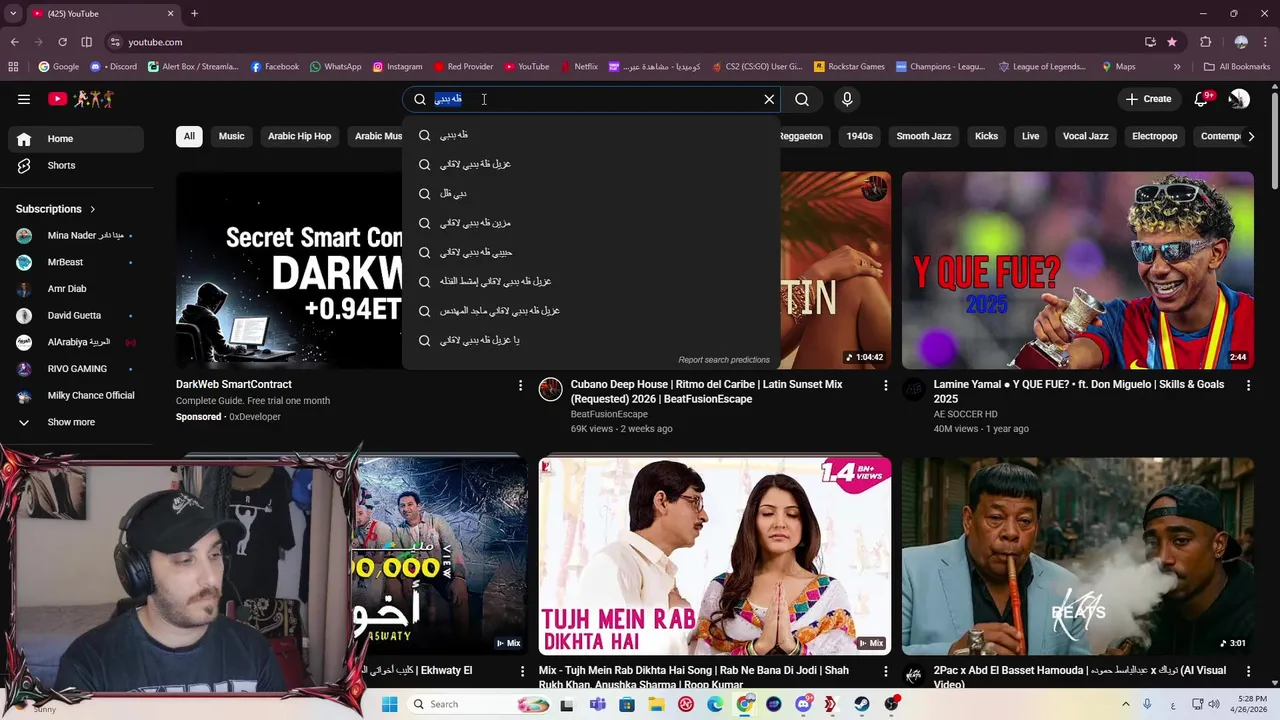Image resolution: width=1280 pixels, height=720 pixels.
Task: Click the Windows taskbar Search box
Action: (480, 704)
